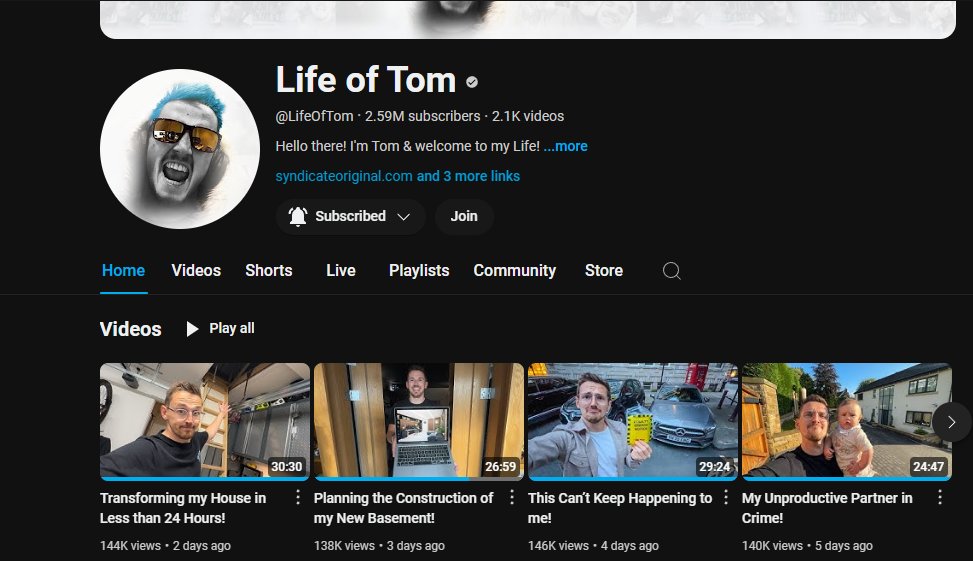Click '140K views • 5 days ago' text
The height and width of the screenshot is (561, 973).
point(807,545)
